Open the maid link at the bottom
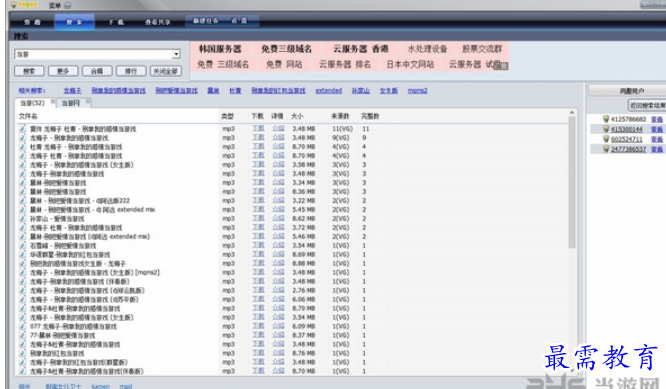The width and height of the screenshot is (666, 389). (x=126, y=386)
